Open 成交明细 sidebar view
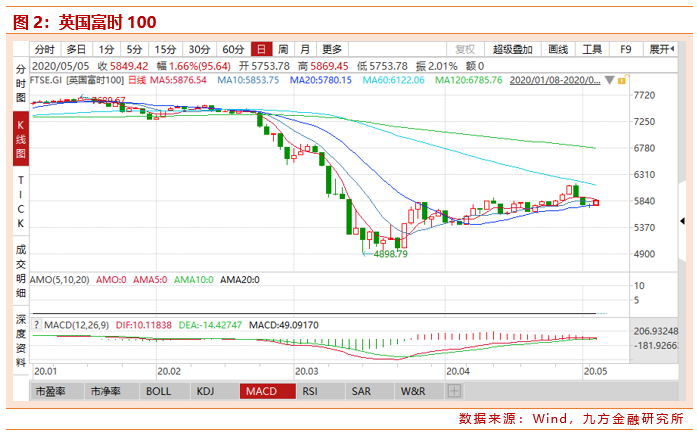 click(x=21, y=271)
